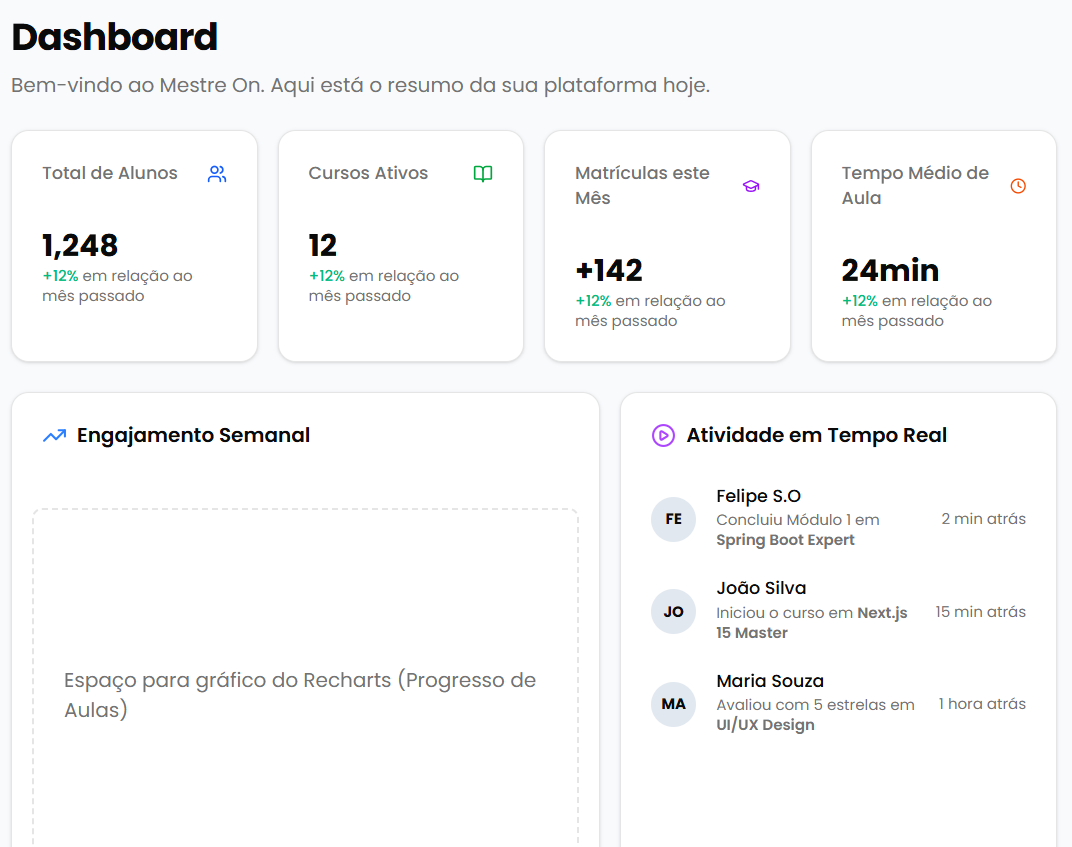Click the trending arrow icon beside Engajamento Semanal
The height and width of the screenshot is (847, 1072).
(x=52, y=435)
